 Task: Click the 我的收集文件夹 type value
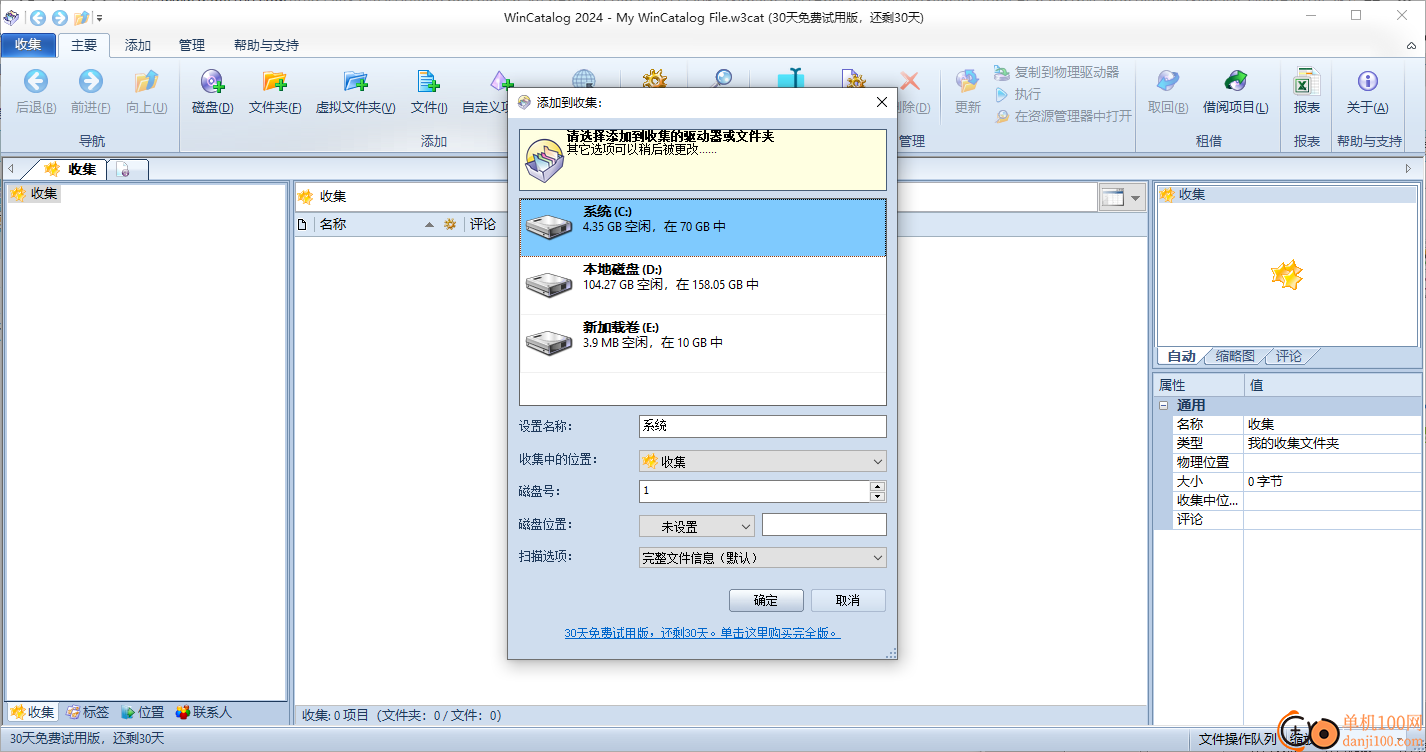(1293, 443)
